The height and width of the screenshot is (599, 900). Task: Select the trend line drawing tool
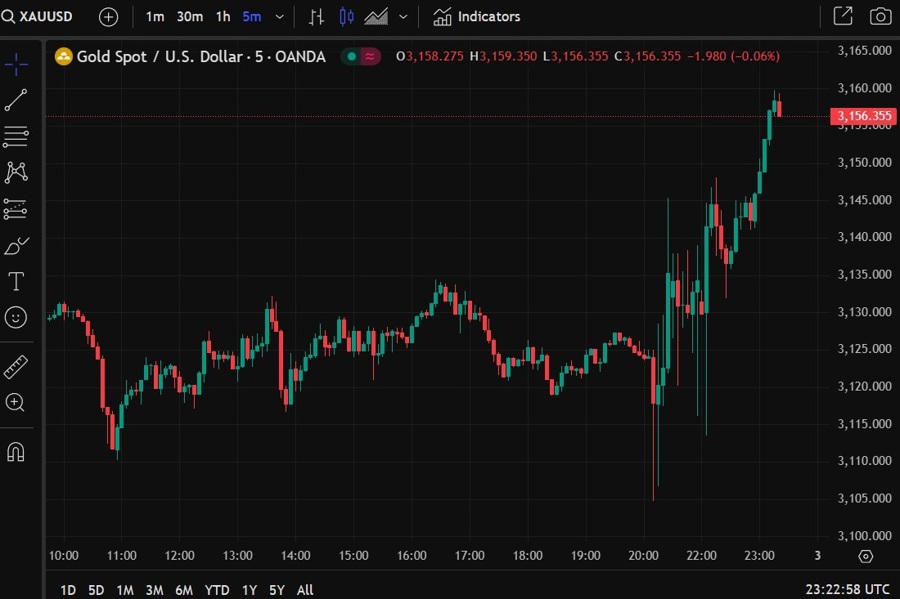coord(16,100)
